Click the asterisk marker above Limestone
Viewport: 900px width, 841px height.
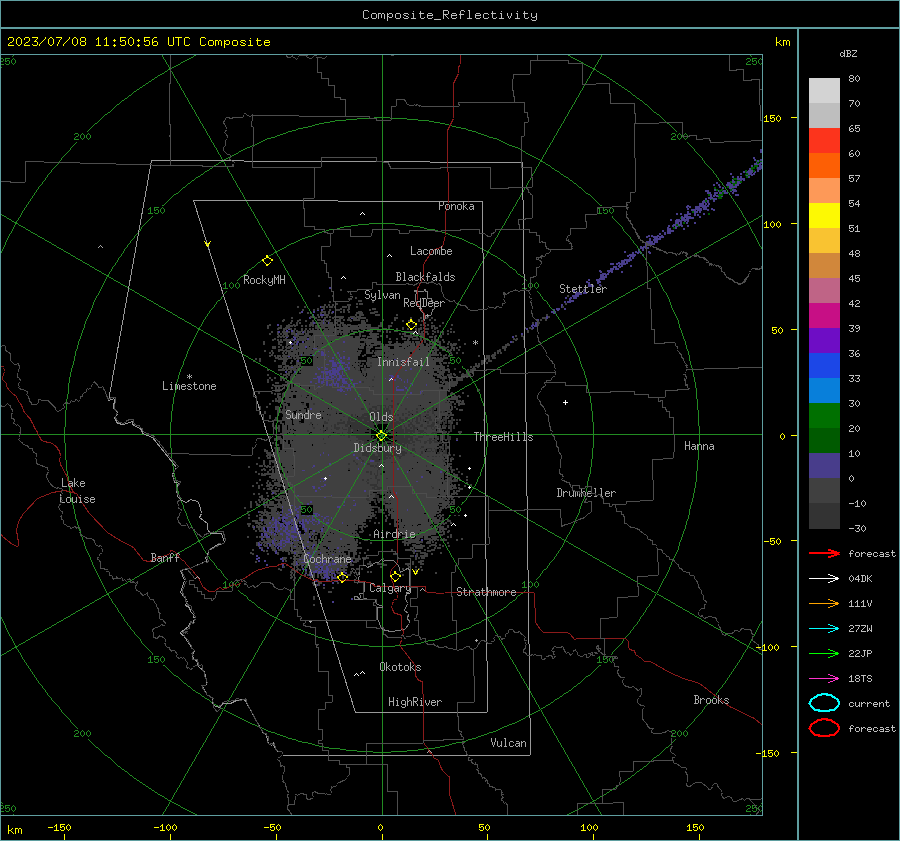point(189,377)
